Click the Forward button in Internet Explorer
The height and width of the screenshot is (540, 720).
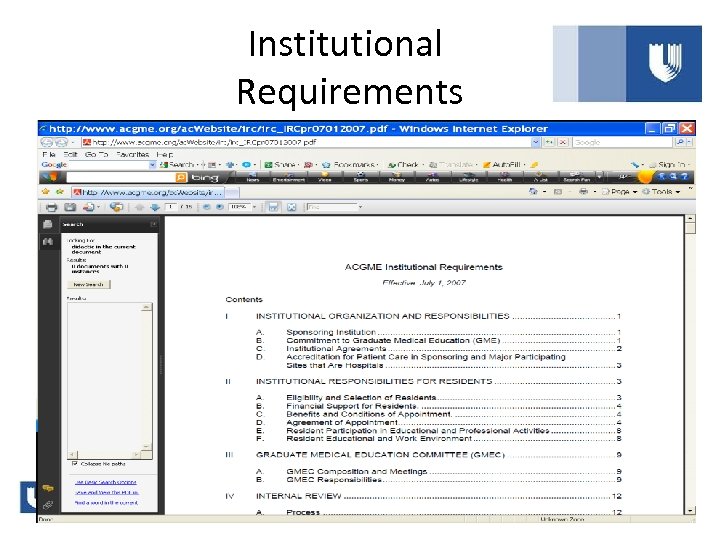(x=62, y=142)
